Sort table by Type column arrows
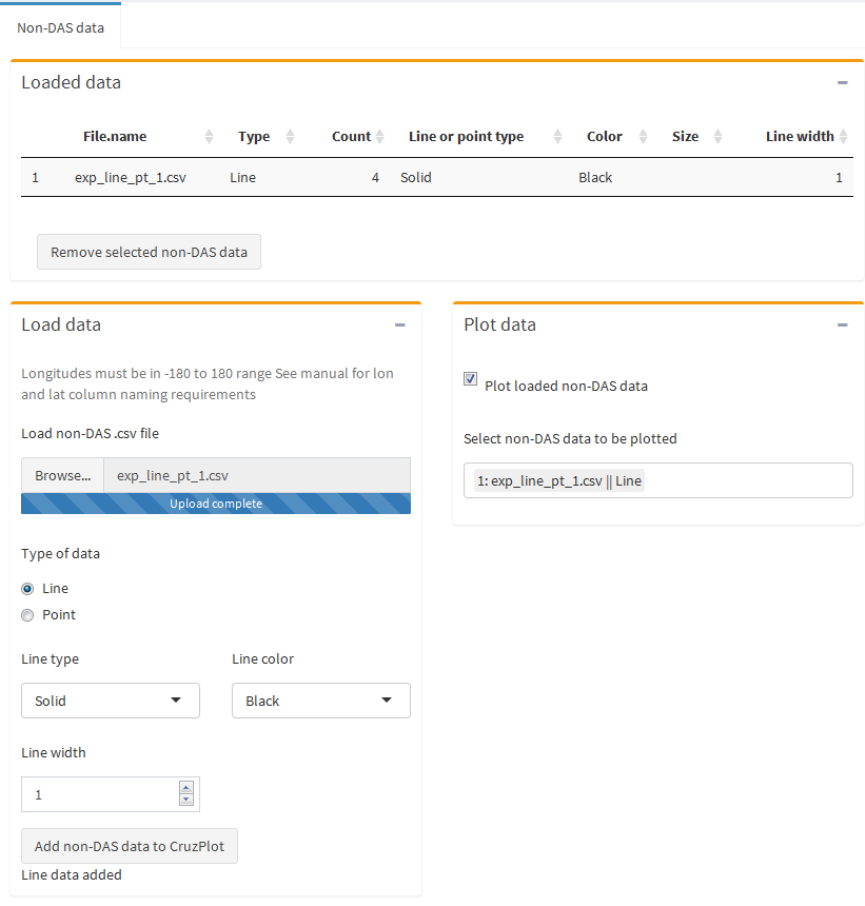Screen dimensions: 865x906 tap(290, 136)
